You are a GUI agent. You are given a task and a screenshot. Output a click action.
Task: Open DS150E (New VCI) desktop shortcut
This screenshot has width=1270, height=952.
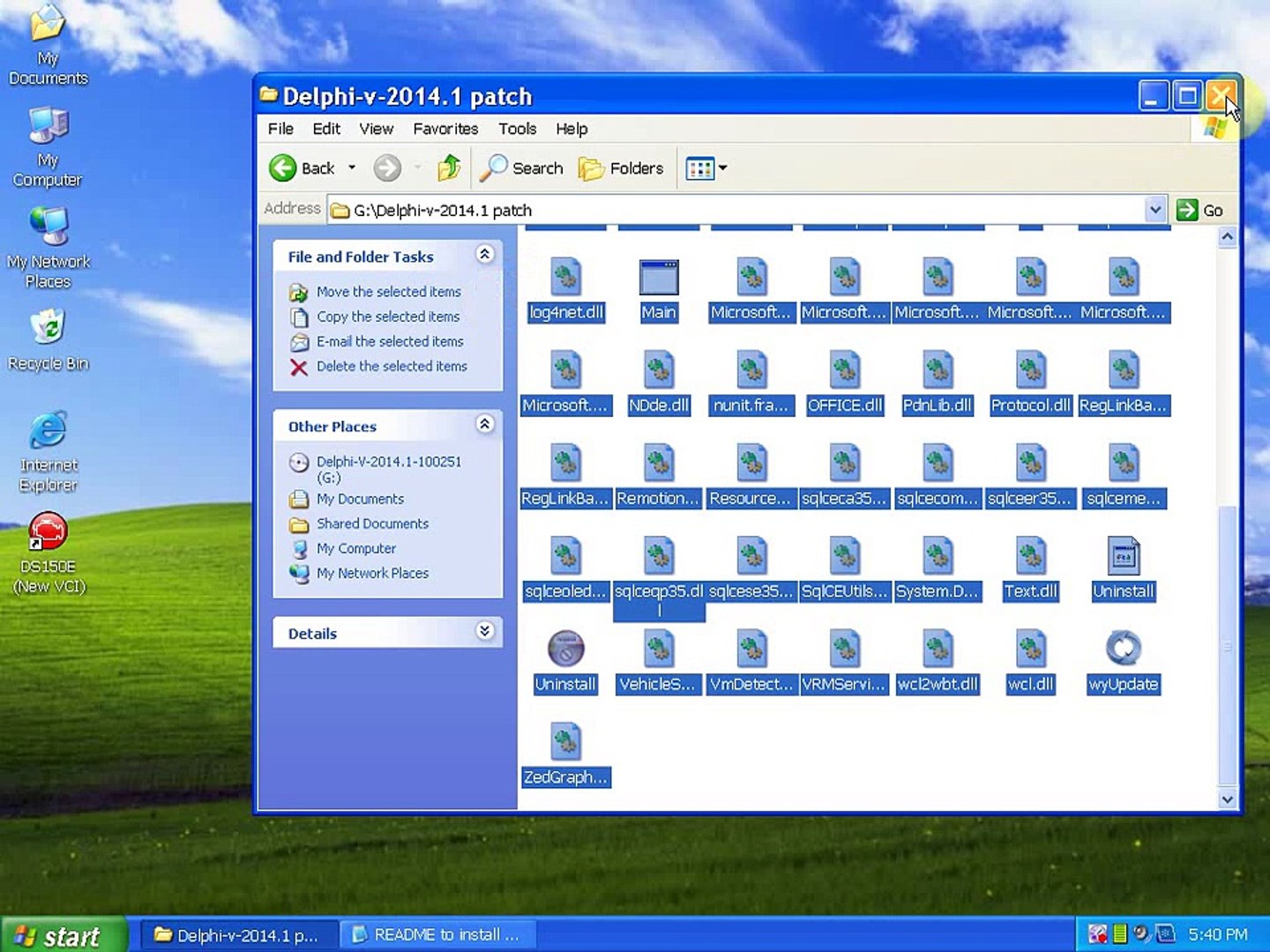coord(49,554)
